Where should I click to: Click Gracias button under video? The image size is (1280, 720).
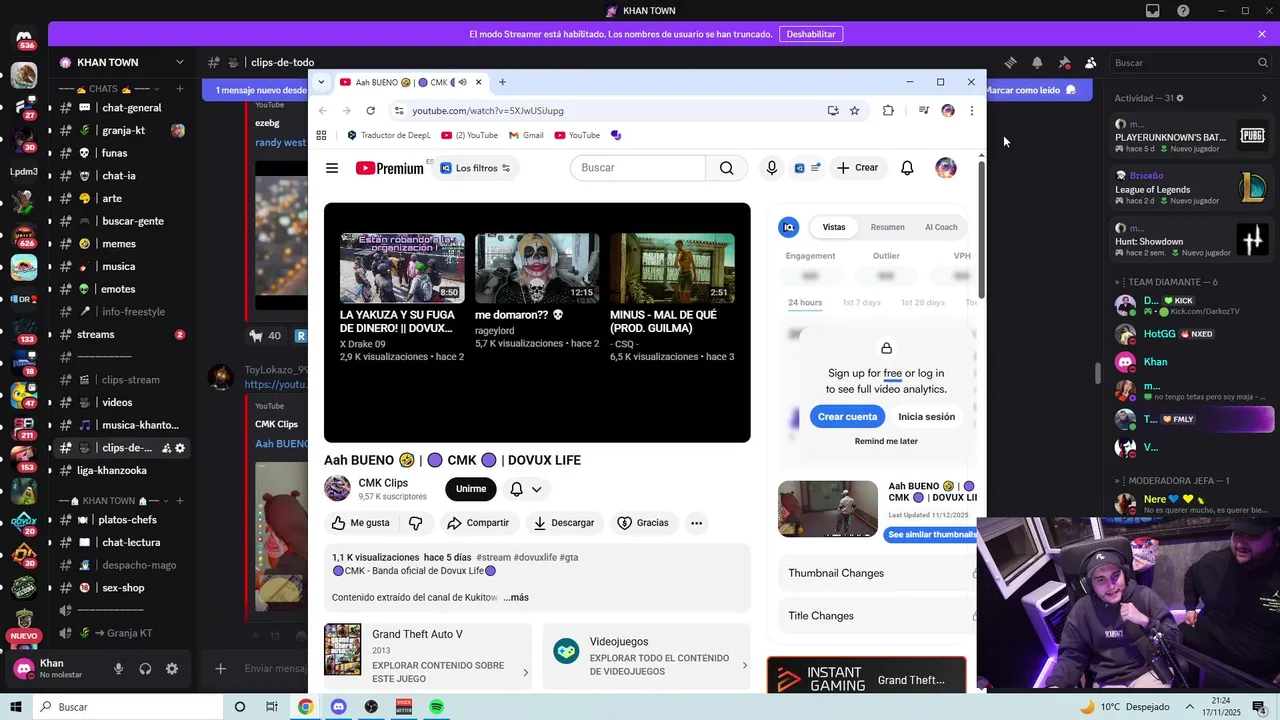click(x=643, y=523)
